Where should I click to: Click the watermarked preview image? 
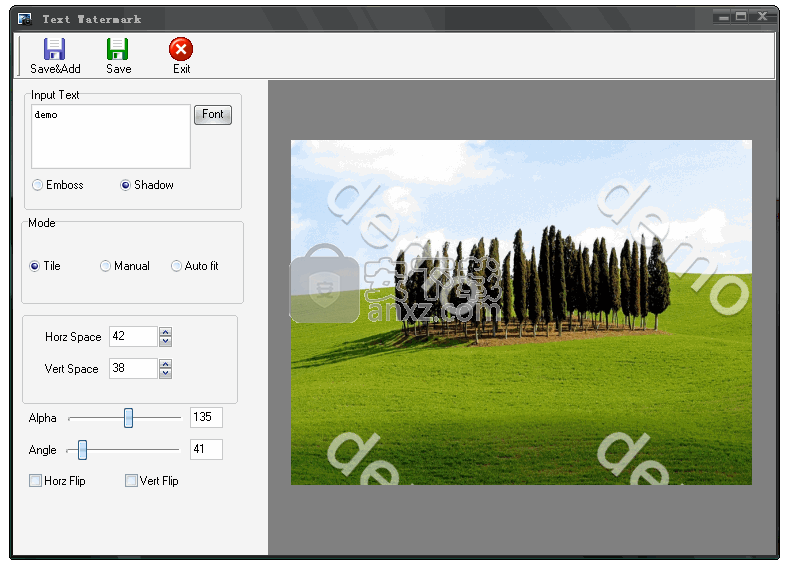point(521,312)
